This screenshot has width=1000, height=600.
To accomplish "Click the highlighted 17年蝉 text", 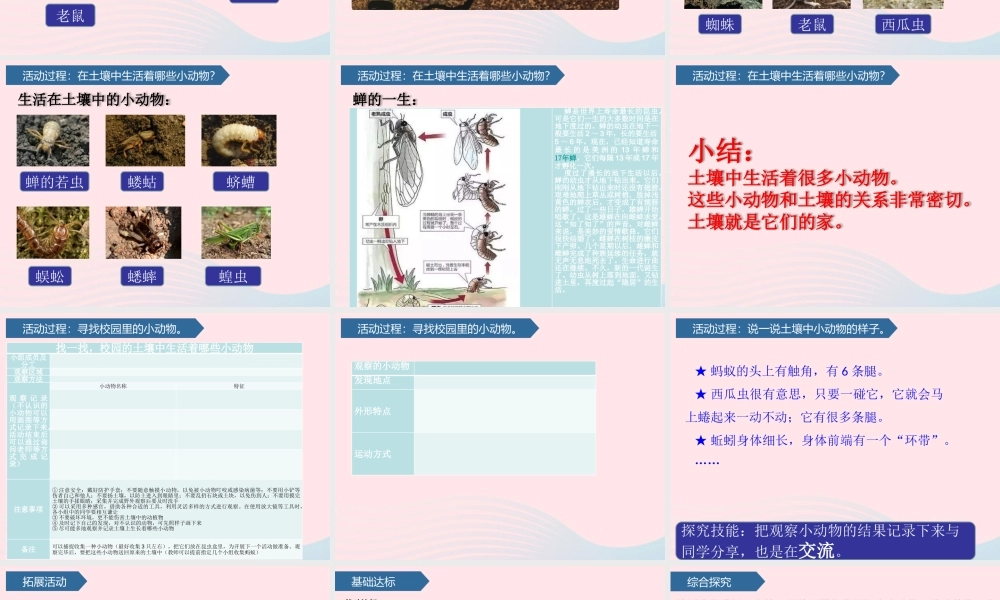I will (566, 157).
